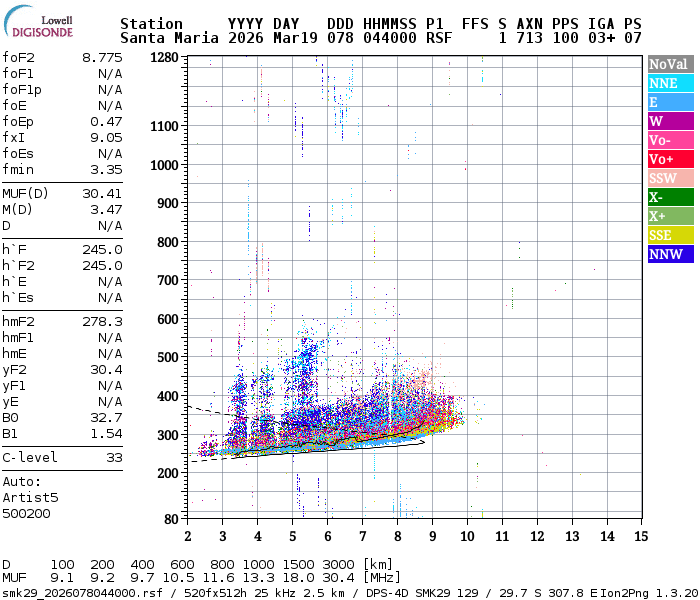Click the fmin value 3.35
This screenshot has height=600, width=700.
click(106, 170)
